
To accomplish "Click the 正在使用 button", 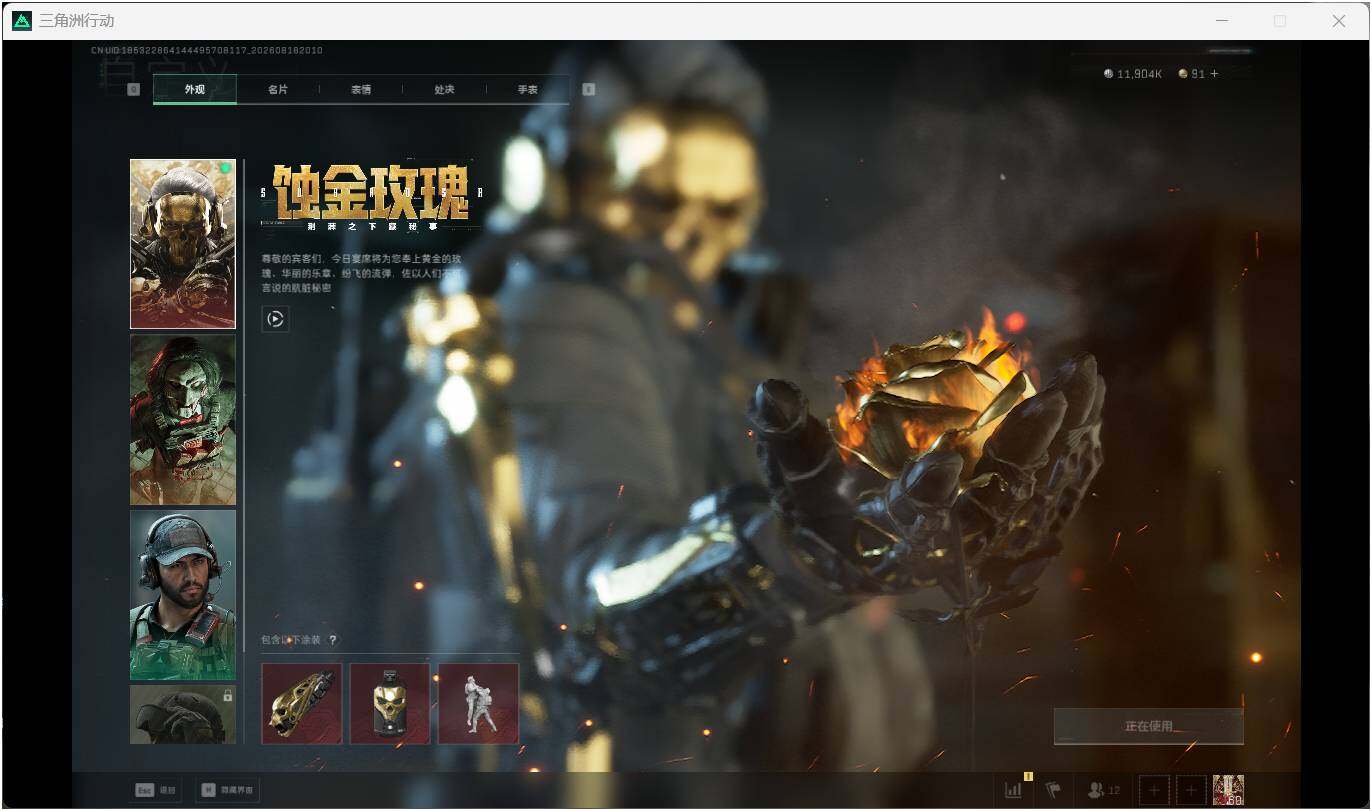I will pos(1149,726).
